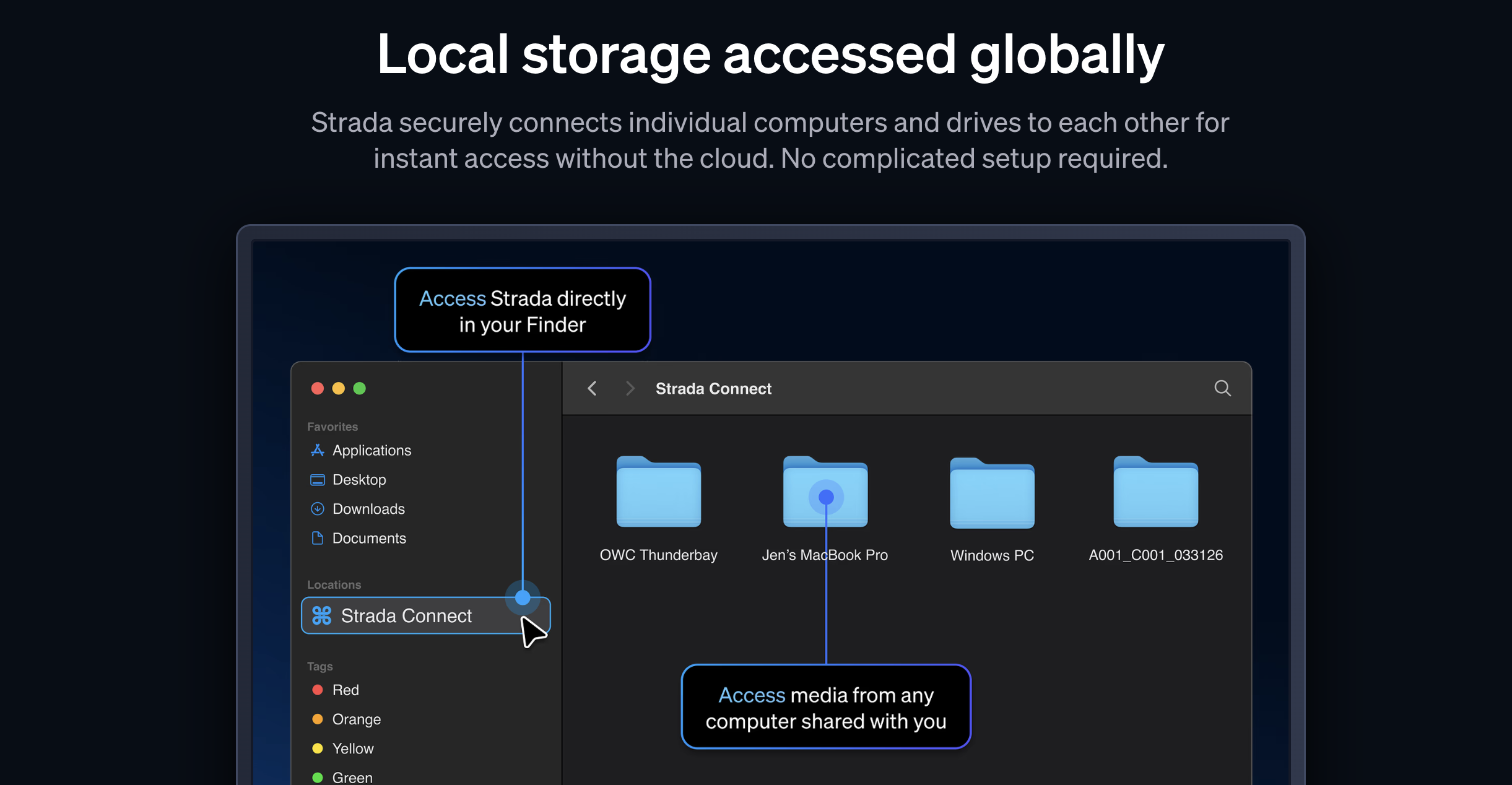Click the Strada Connect command-style icon
The width and height of the screenshot is (1512, 785).
[x=322, y=615]
